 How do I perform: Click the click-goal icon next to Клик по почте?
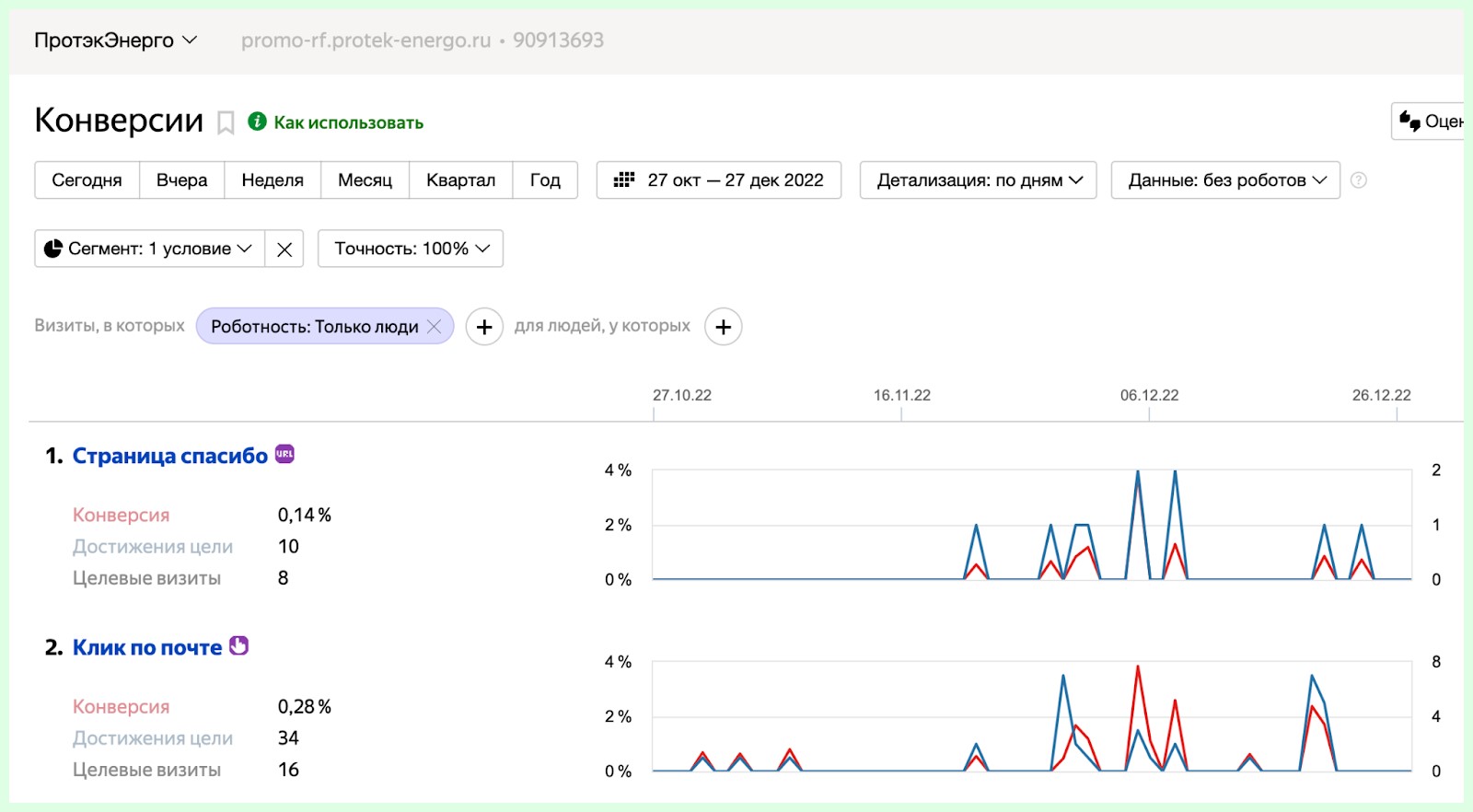239,645
